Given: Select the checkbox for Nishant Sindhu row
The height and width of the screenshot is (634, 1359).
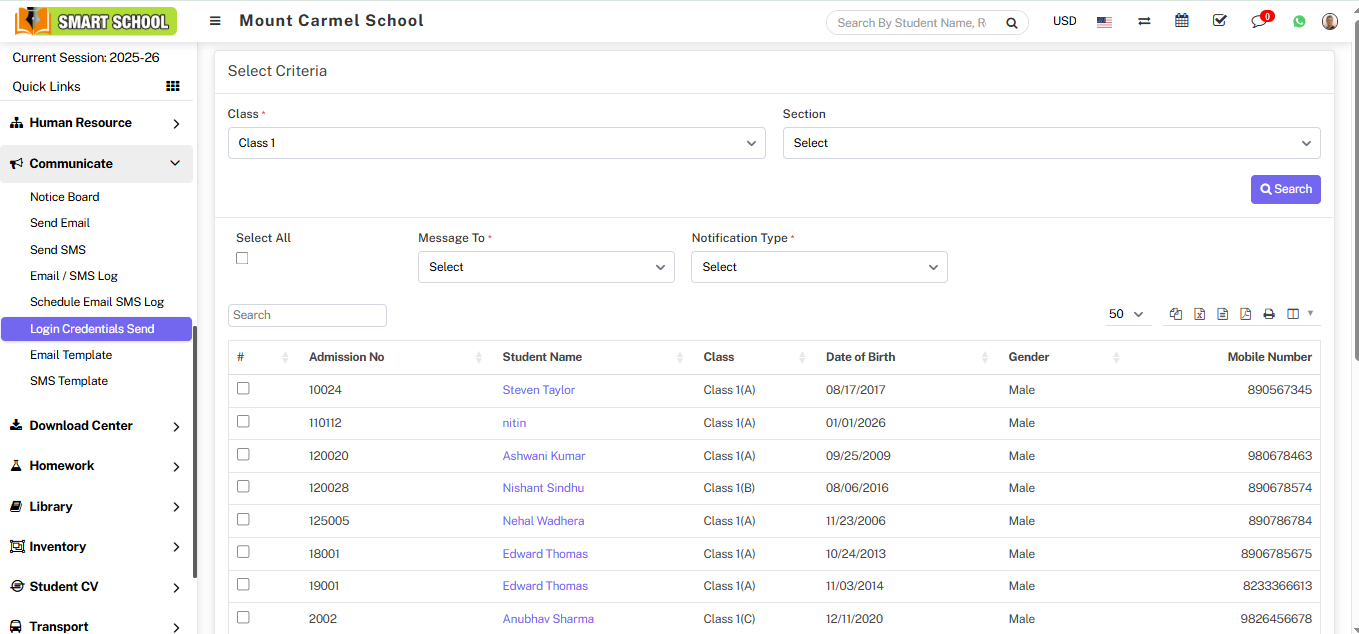Looking at the screenshot, I should [x=243, y=487].
